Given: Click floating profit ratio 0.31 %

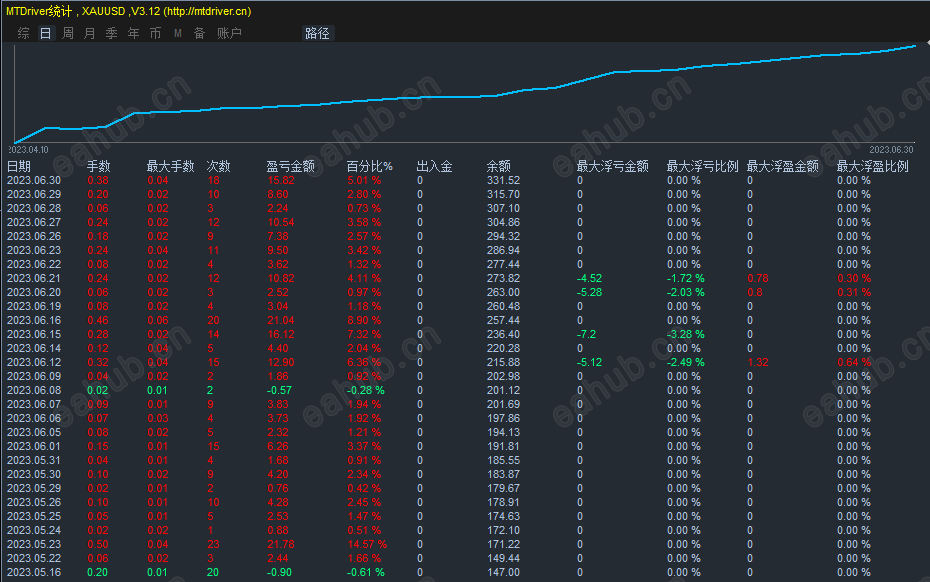Looking at the screenshot, I should [x=854, y=292].
